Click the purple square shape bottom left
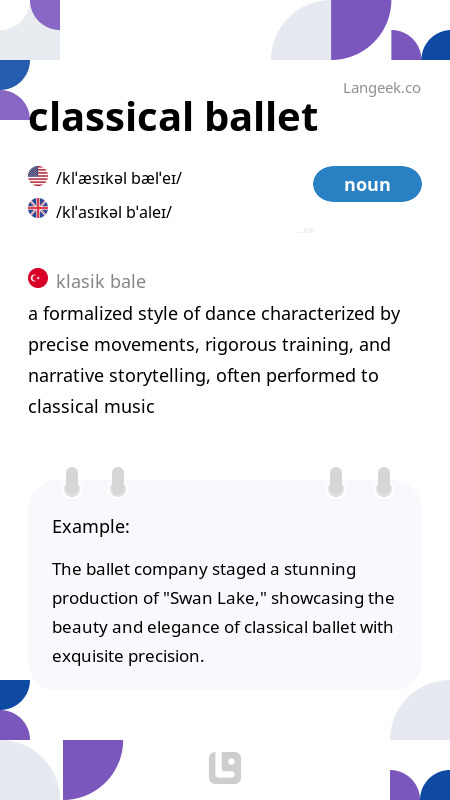 93,770
